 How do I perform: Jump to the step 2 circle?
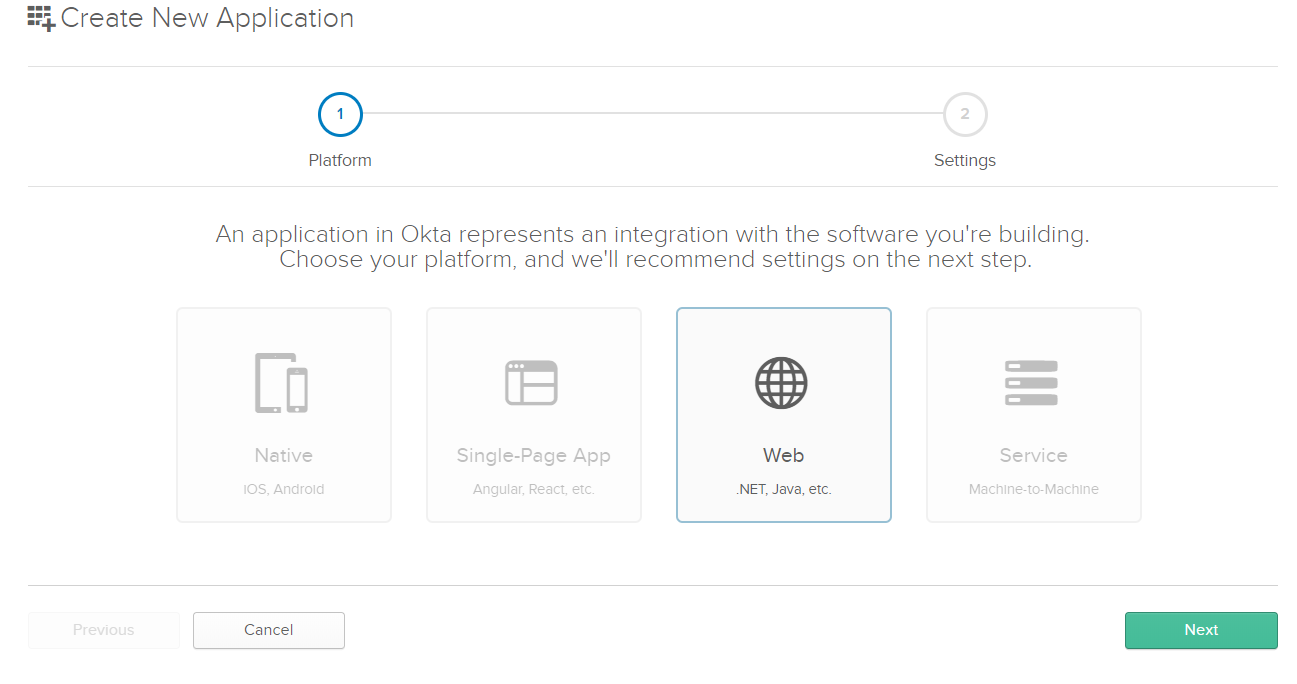[965, 114]
